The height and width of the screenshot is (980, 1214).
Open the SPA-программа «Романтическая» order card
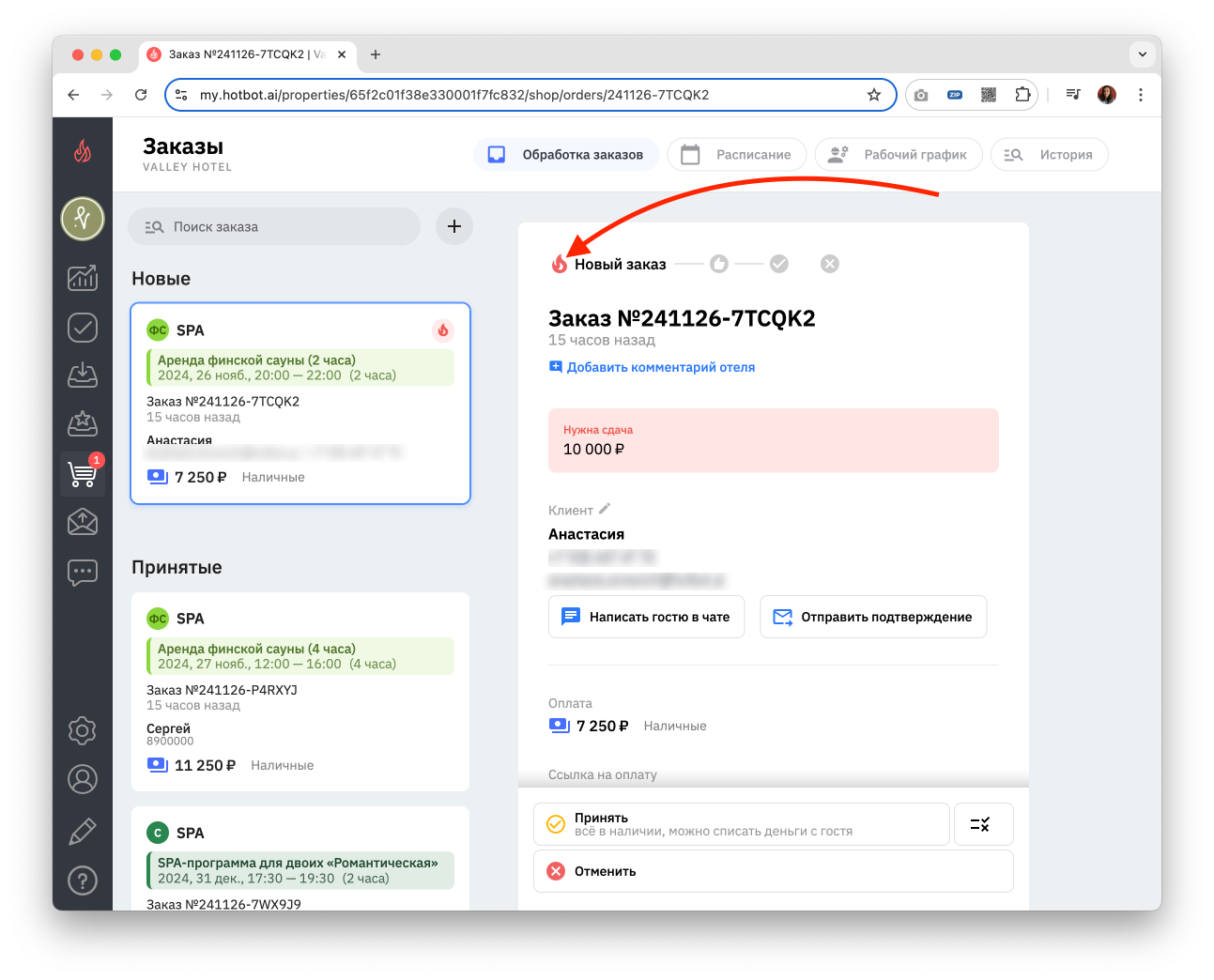click(x=300, y=858)
